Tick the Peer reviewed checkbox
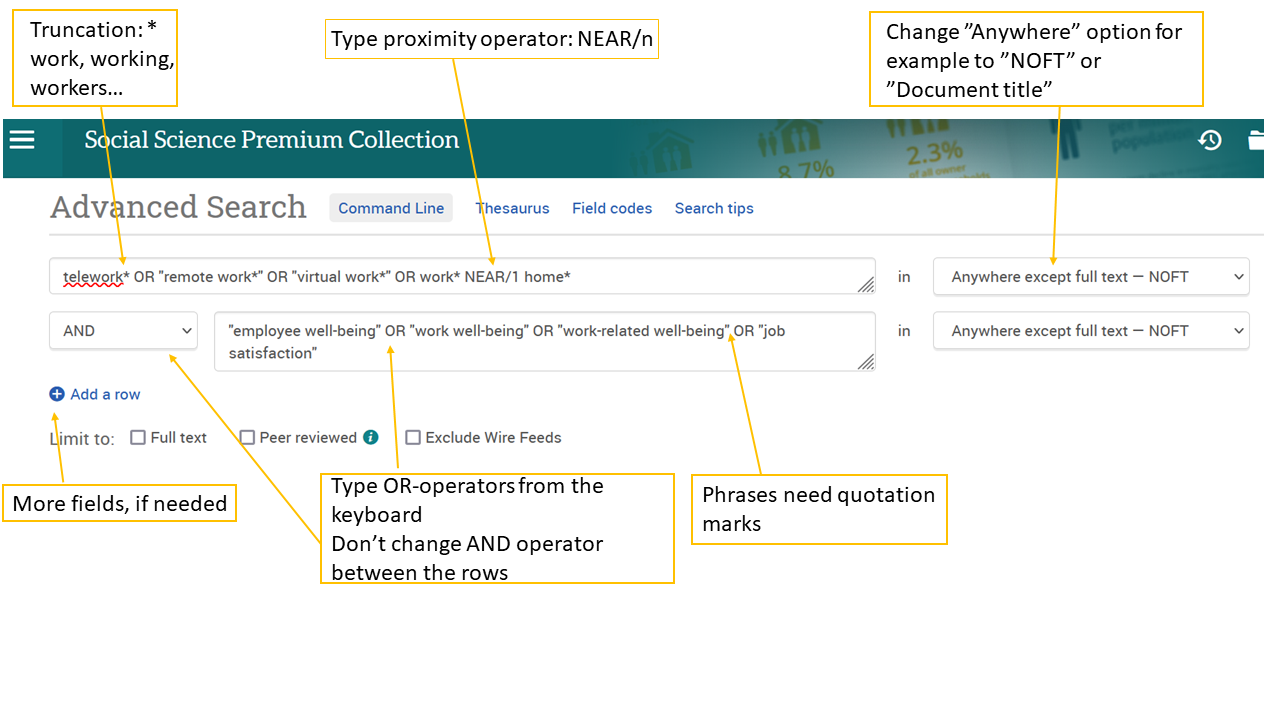Screen dimensions: 1280x720 click(247, 437)
